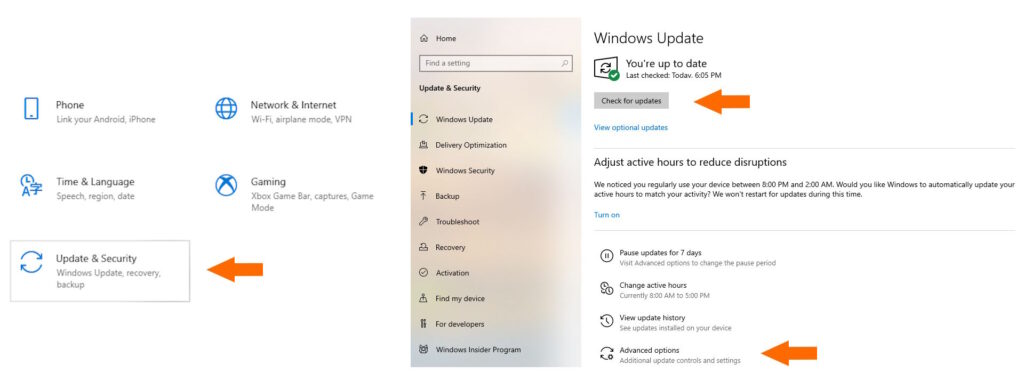Open Update & Security category
Viewport: 1024px width, 381px height.
100,271
